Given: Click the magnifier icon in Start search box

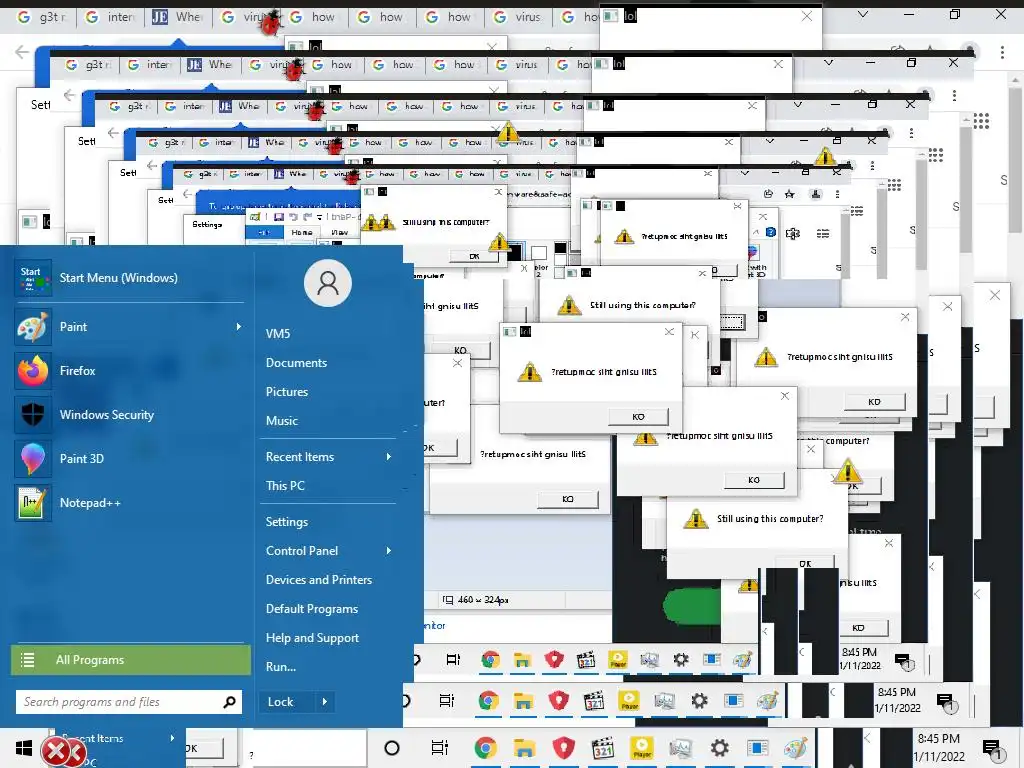Looking at the screenshot, I should (x=229, y=702).
